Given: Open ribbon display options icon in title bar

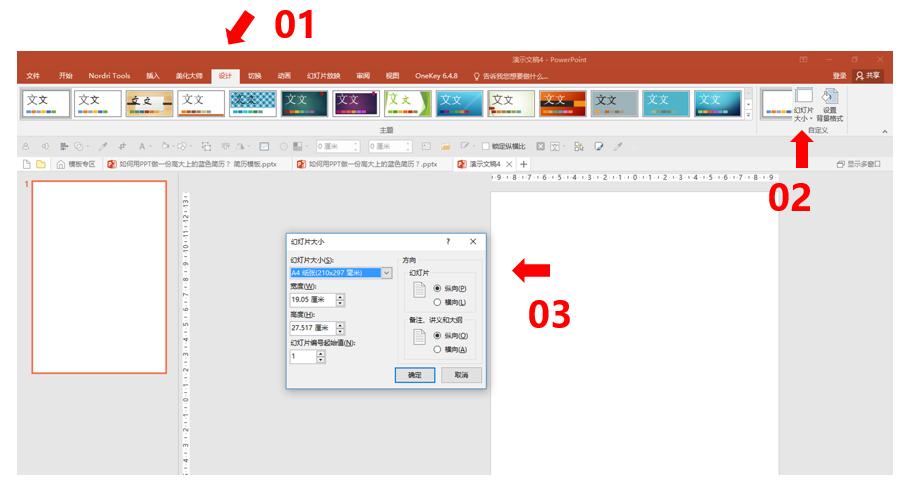Looking at the screenshot, I should click(803, 60).
